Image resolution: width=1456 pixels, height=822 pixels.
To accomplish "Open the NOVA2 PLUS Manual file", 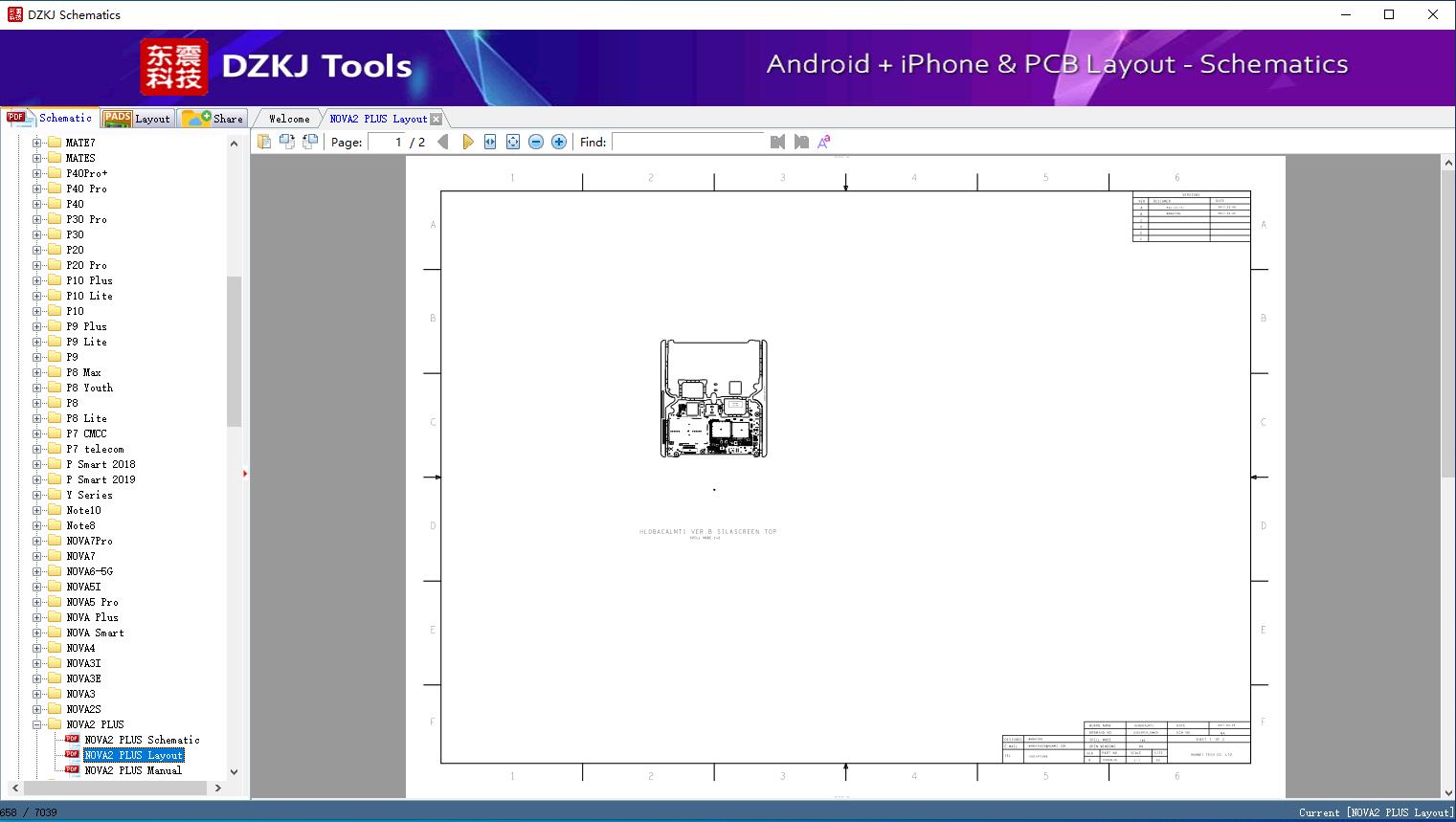I will click(132, 770).
